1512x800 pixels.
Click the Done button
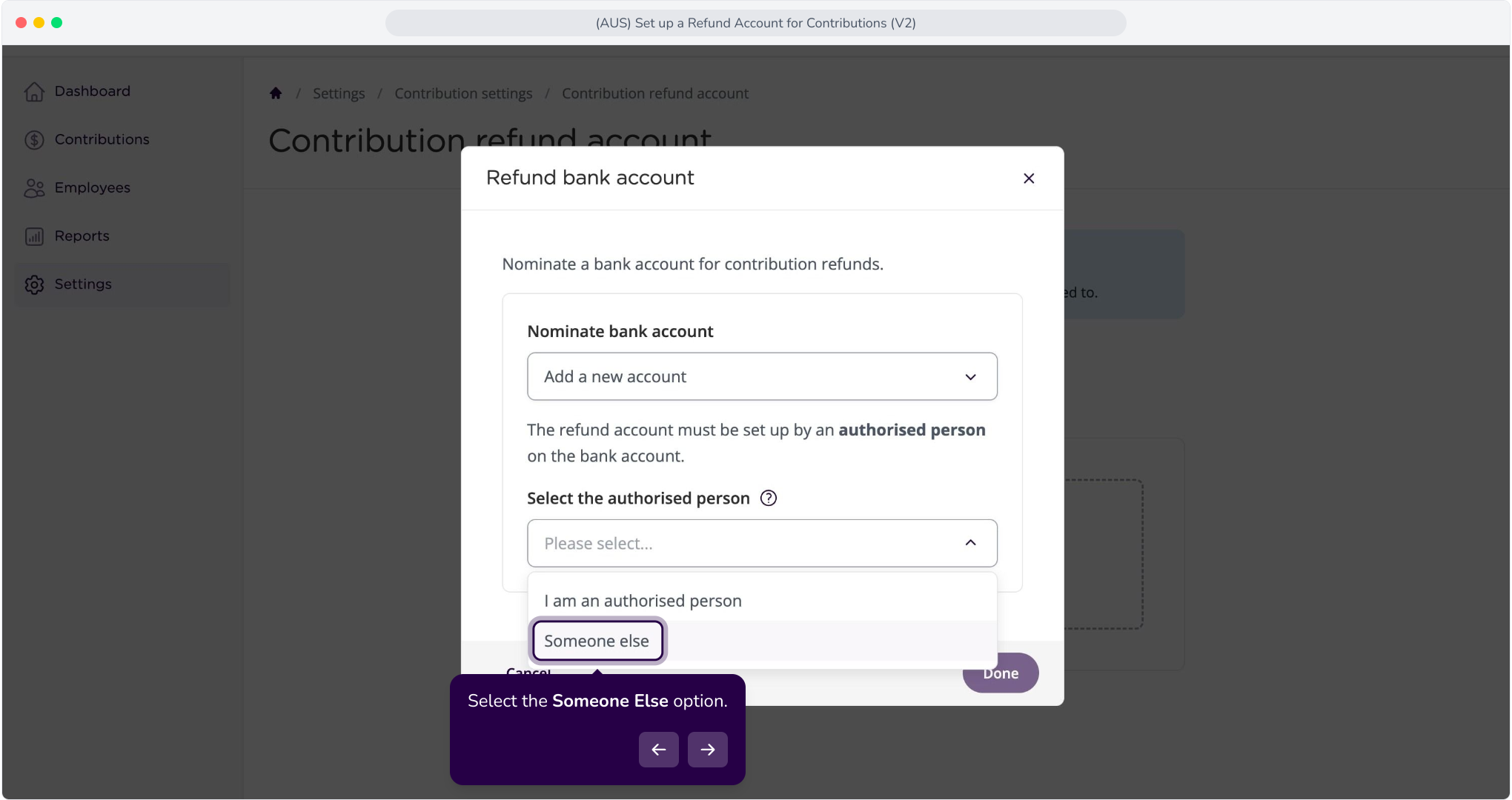pyautogui.click(x=1001, y=673)
